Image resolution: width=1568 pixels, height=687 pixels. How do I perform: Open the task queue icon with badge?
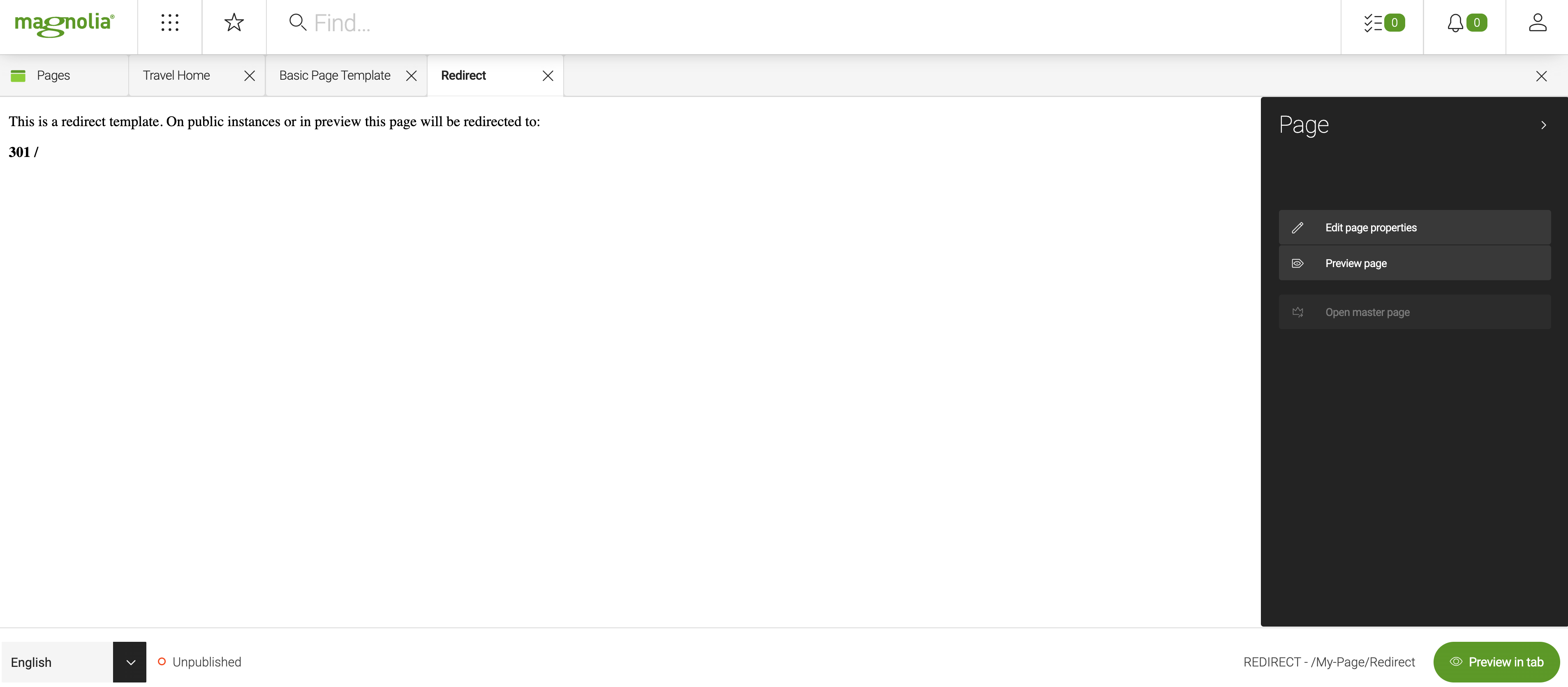[x=1382, y=22]
